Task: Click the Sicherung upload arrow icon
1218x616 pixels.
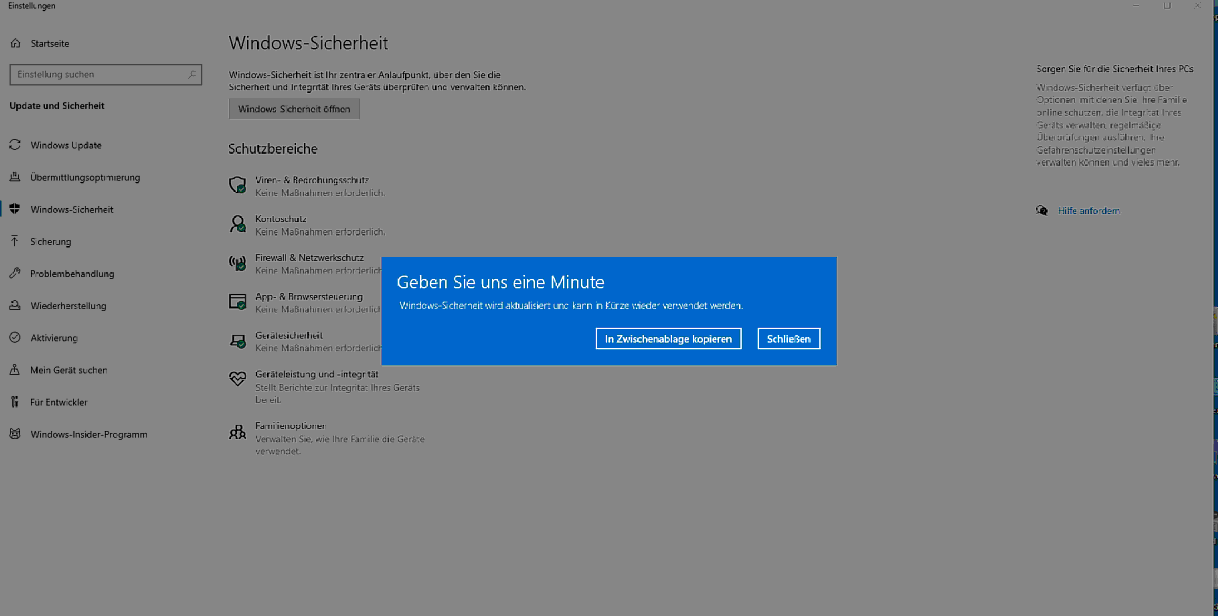Action: (15, 241)
